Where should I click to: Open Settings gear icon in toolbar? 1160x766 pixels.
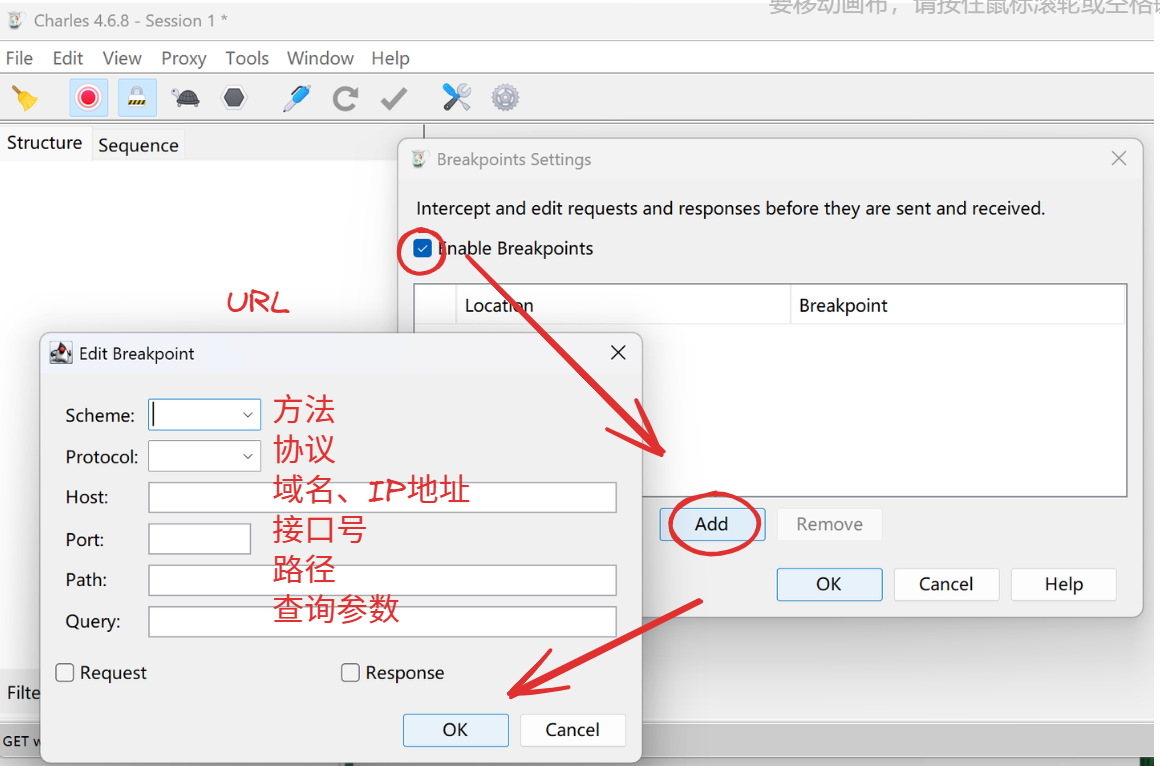click(505, 98)
